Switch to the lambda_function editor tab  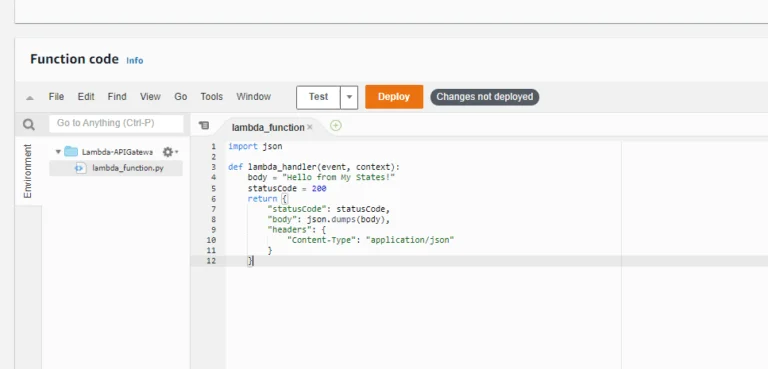268,127
